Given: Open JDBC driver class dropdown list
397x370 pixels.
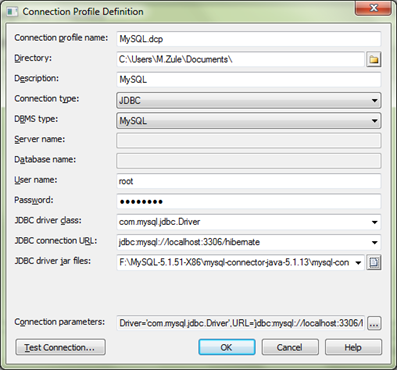Looking at the screenshot, I should (x=374, y=222).
